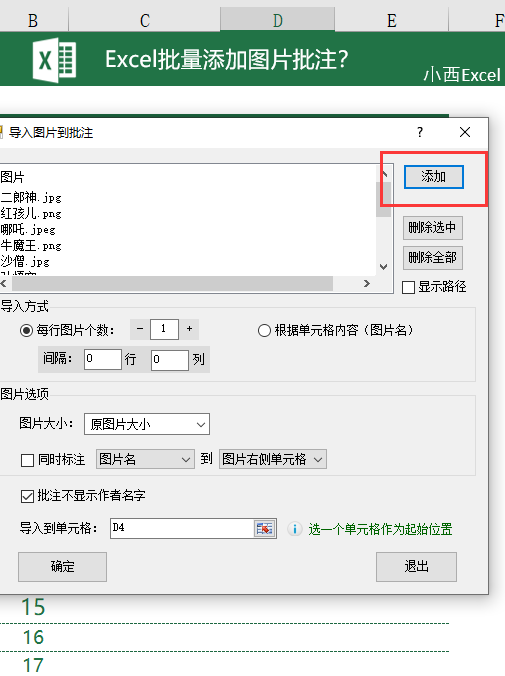
Task: Select 每行图片个数 radio option
Action: 26,331
